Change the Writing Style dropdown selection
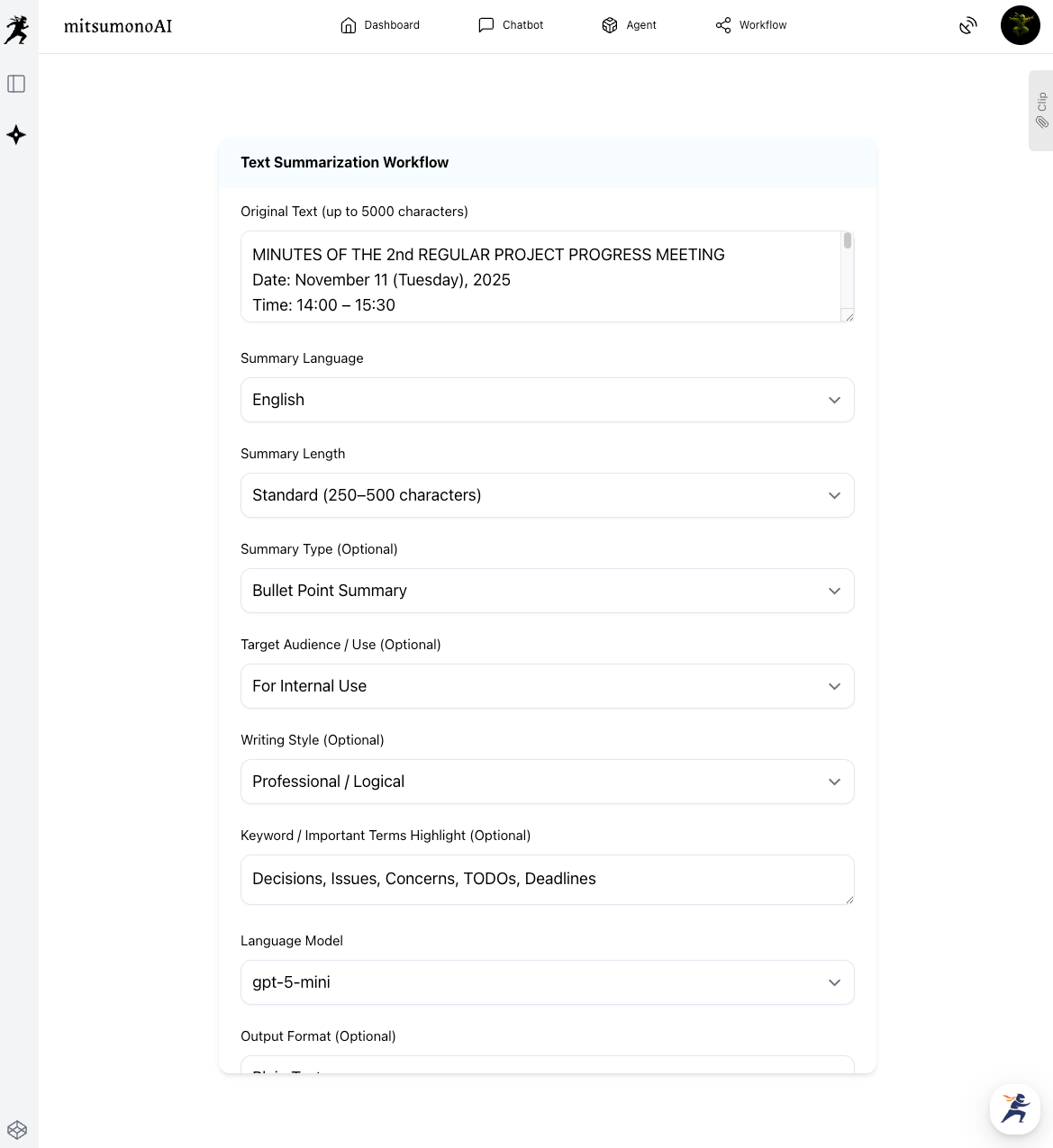1053x1148 pixels. point(547,782)
